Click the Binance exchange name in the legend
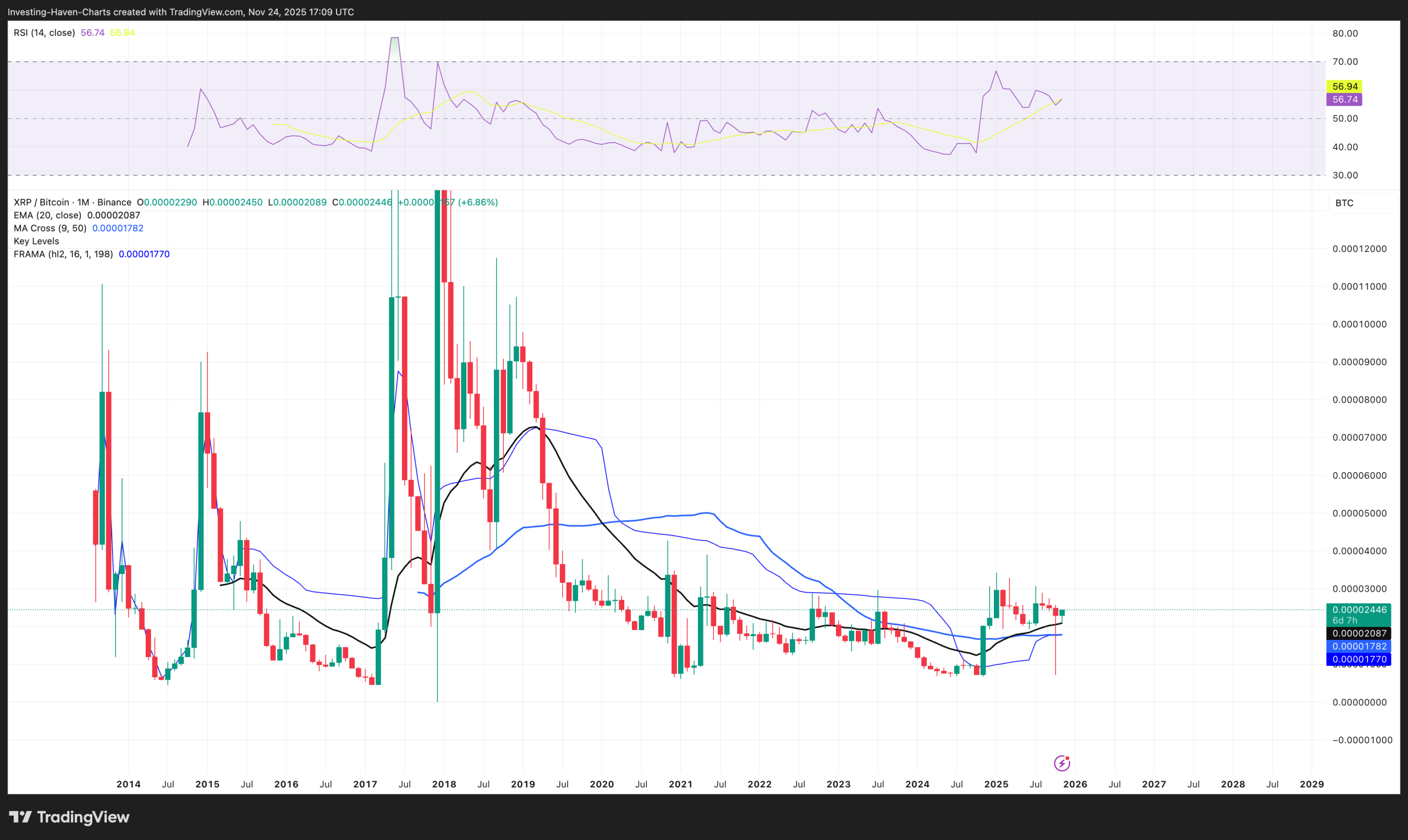The width and height of the screenshot is (1408, 840). (113, 202)
